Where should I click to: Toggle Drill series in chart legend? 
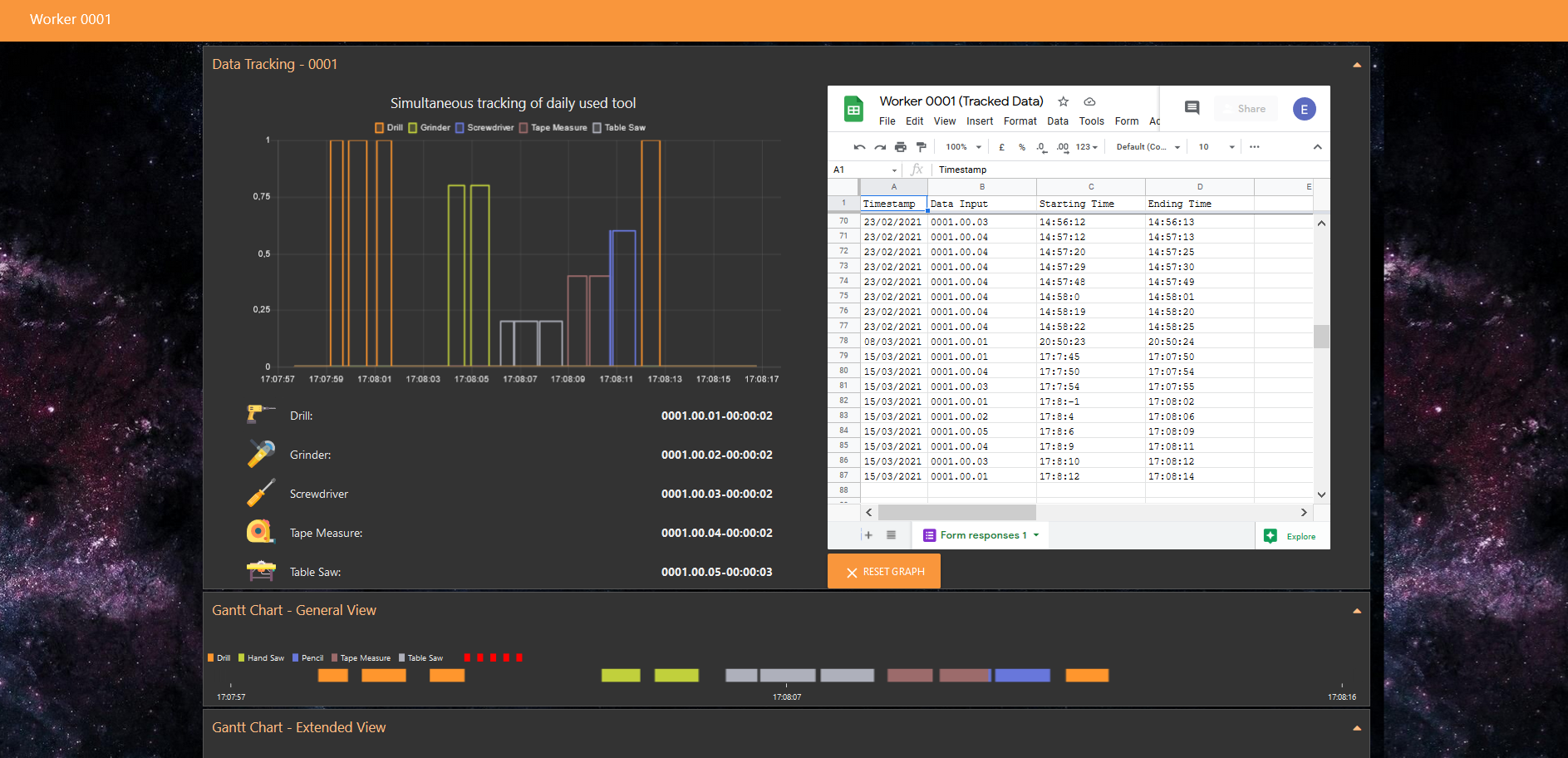click(388, 128)
